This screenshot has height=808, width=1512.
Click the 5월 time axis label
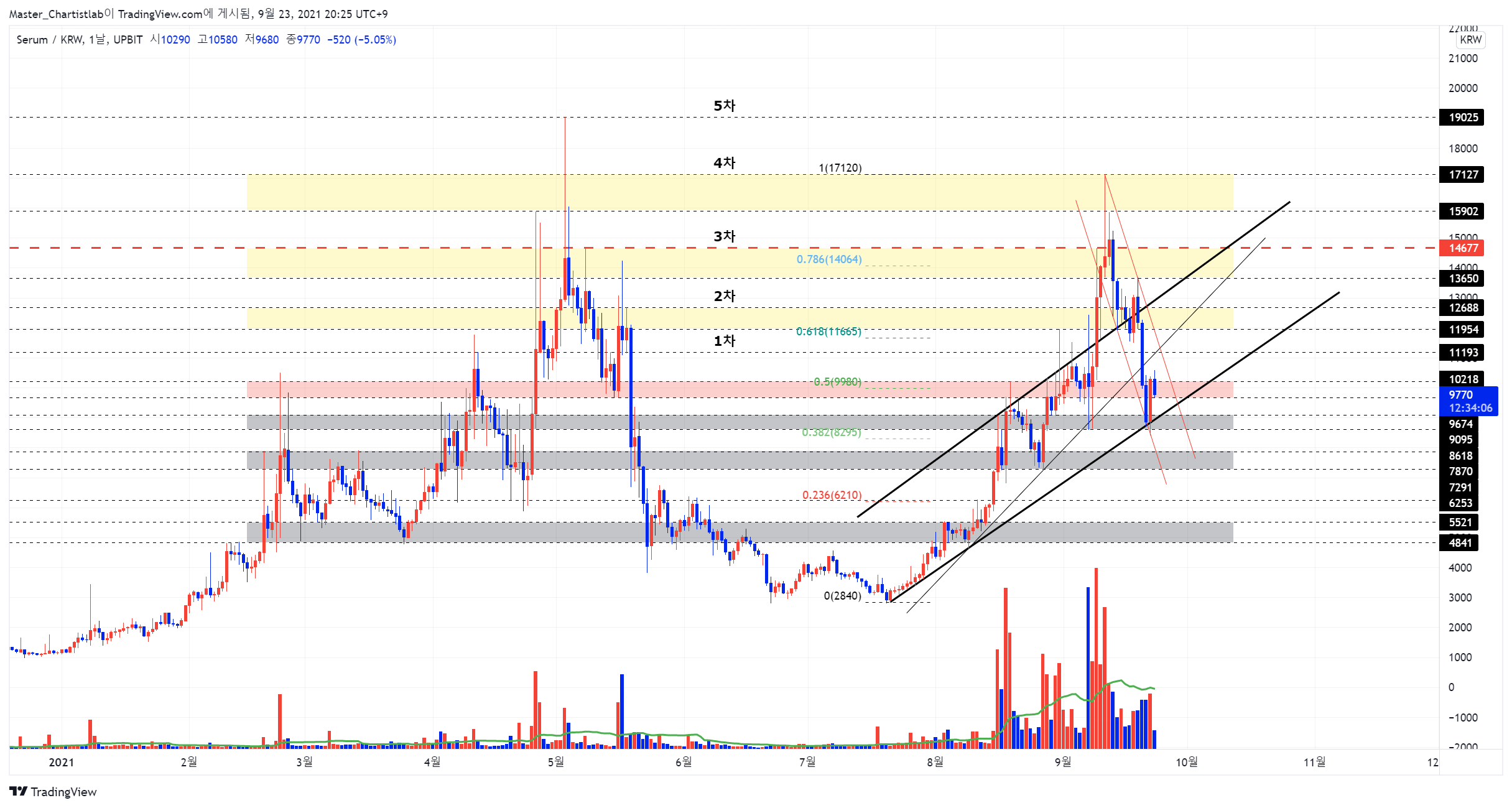tap(556, 762)
